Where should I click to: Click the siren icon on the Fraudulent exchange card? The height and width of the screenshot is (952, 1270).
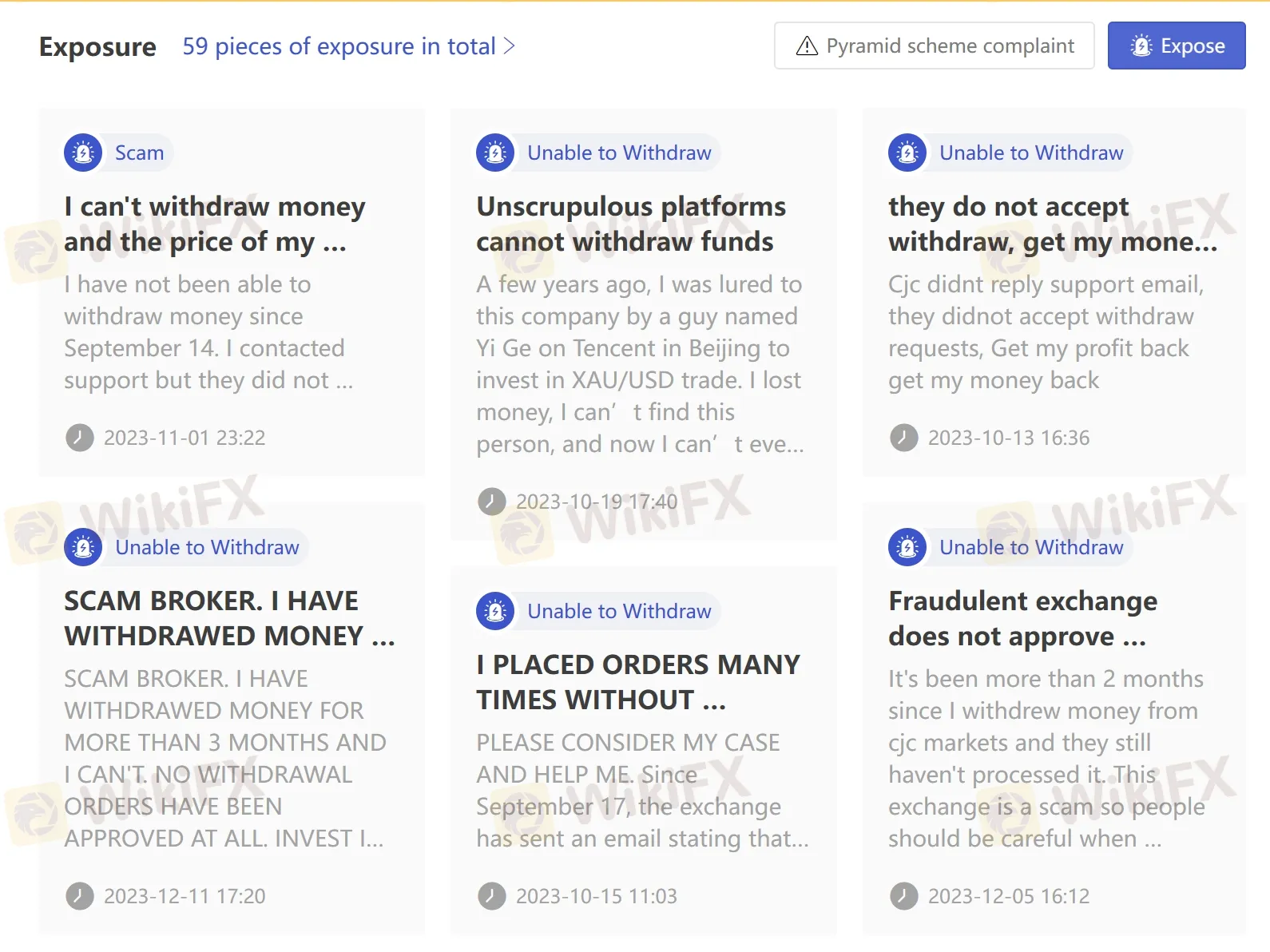coord(907,547)
